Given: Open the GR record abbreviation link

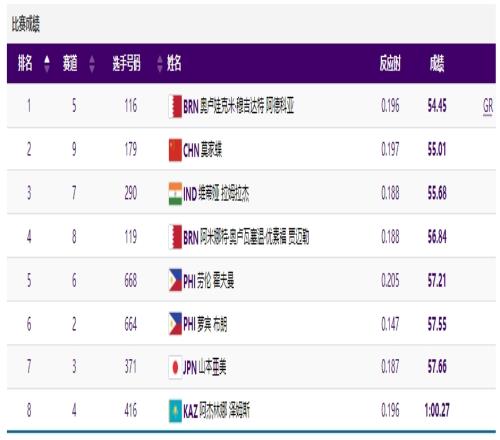Looking at the screenshot, I should (488, 107).
